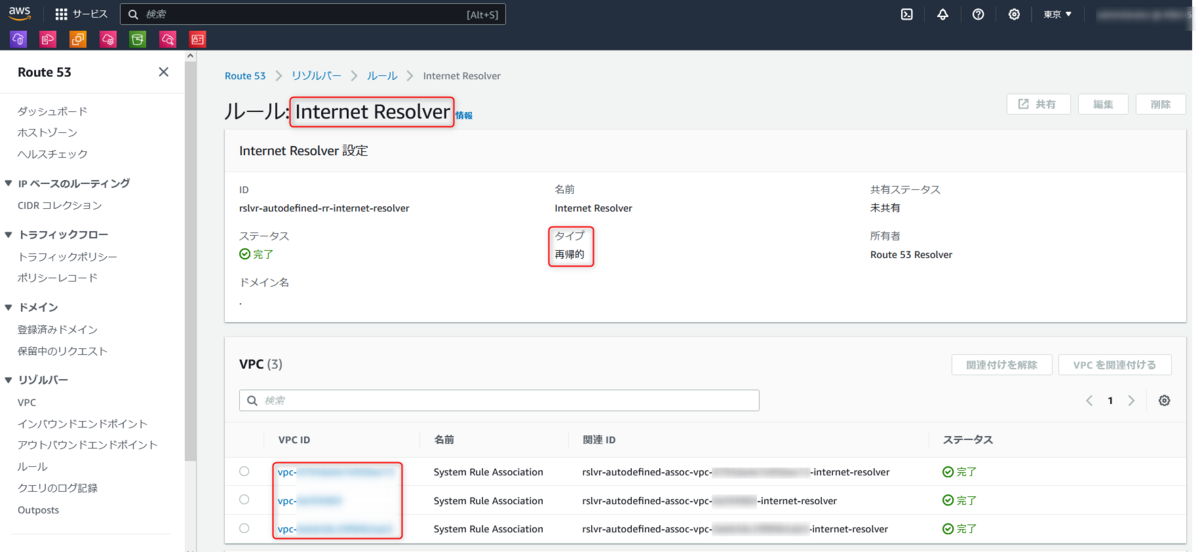Collapse リゾルバー section
The image size is (1200, 552).
8,380
